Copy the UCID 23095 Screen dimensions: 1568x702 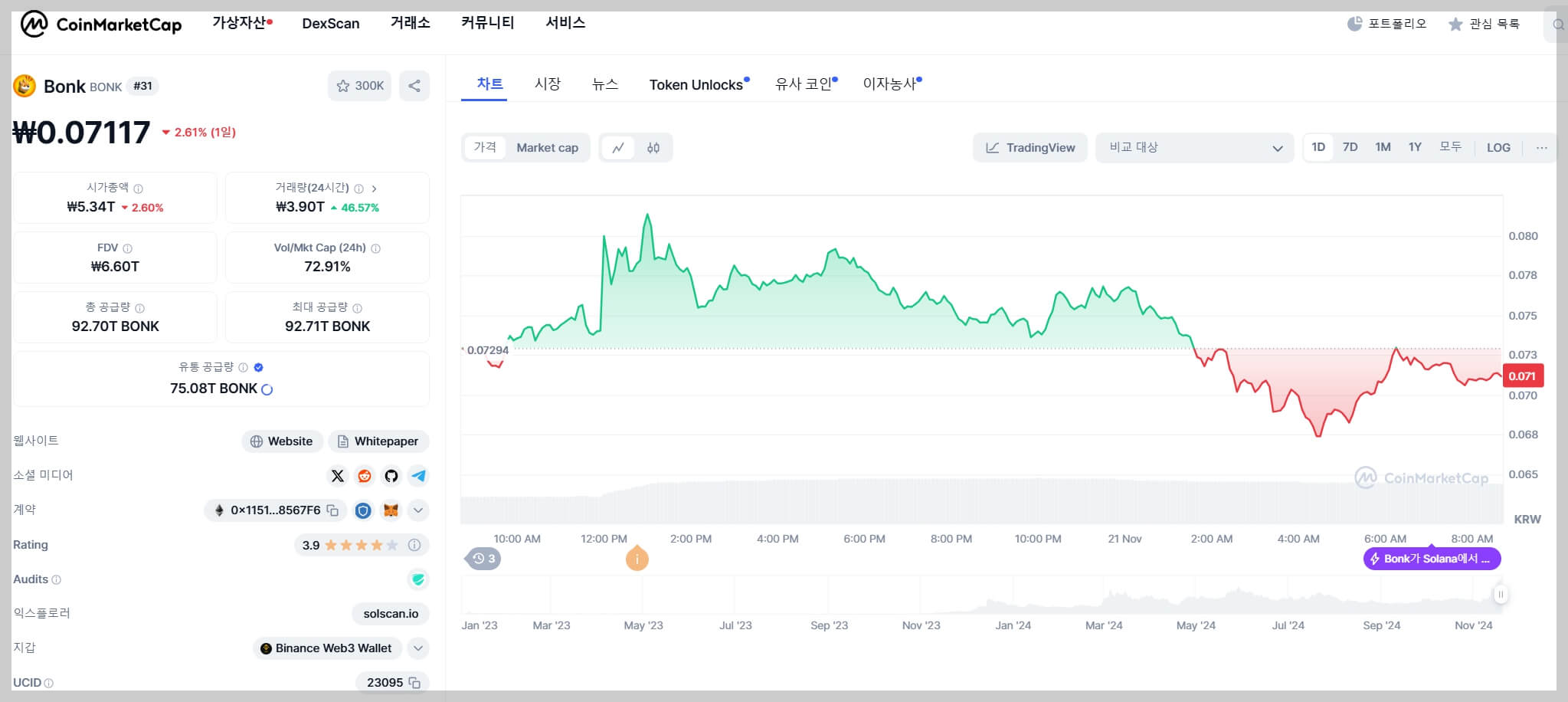(414, 682)
